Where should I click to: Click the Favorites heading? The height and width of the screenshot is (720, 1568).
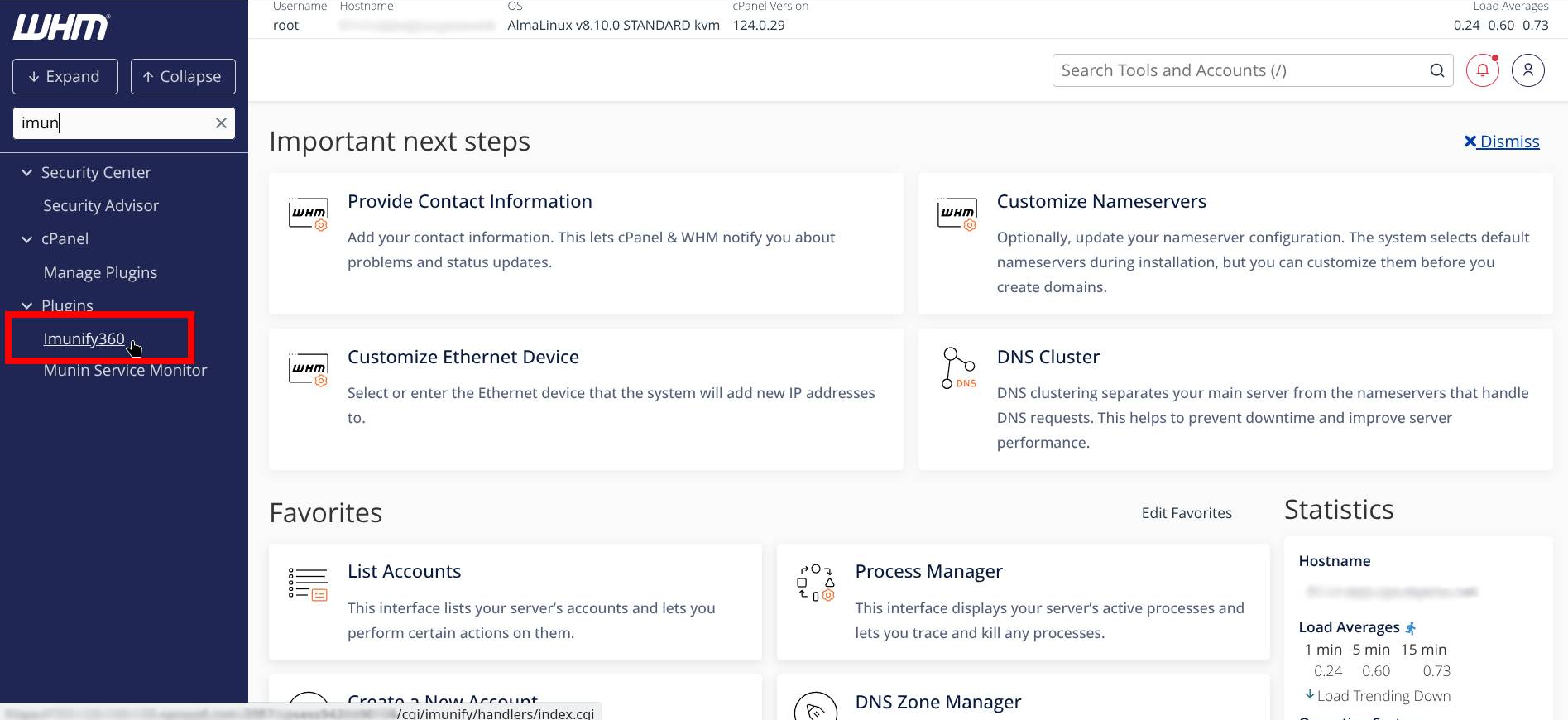click(x=326, y=513)
